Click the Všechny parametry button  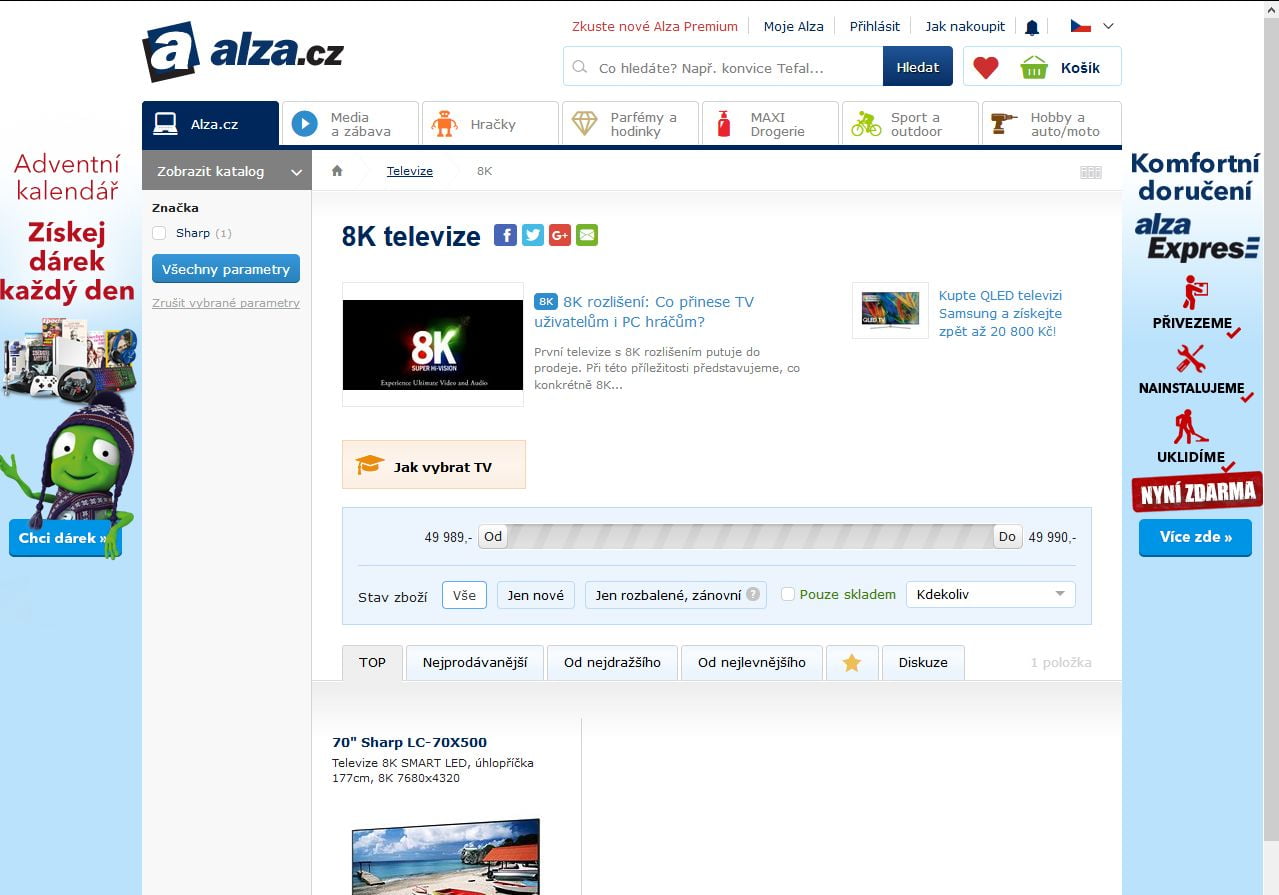[226, 269]
